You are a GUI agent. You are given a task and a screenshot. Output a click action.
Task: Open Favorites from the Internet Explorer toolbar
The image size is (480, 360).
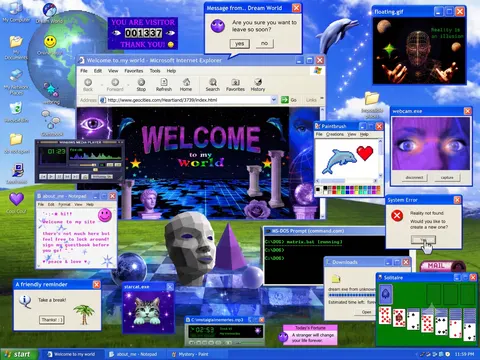click(x=235, y=85)
